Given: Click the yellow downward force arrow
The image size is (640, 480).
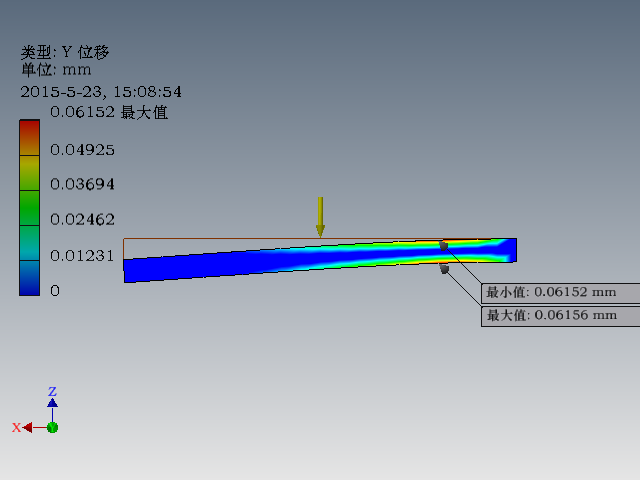Looking at the screenshot, I should tap(320, 217).
